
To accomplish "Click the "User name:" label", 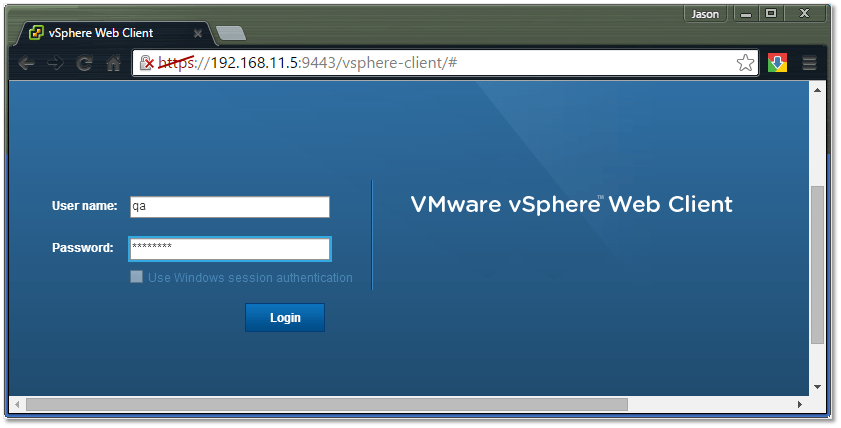I will (x=85, y=206).
